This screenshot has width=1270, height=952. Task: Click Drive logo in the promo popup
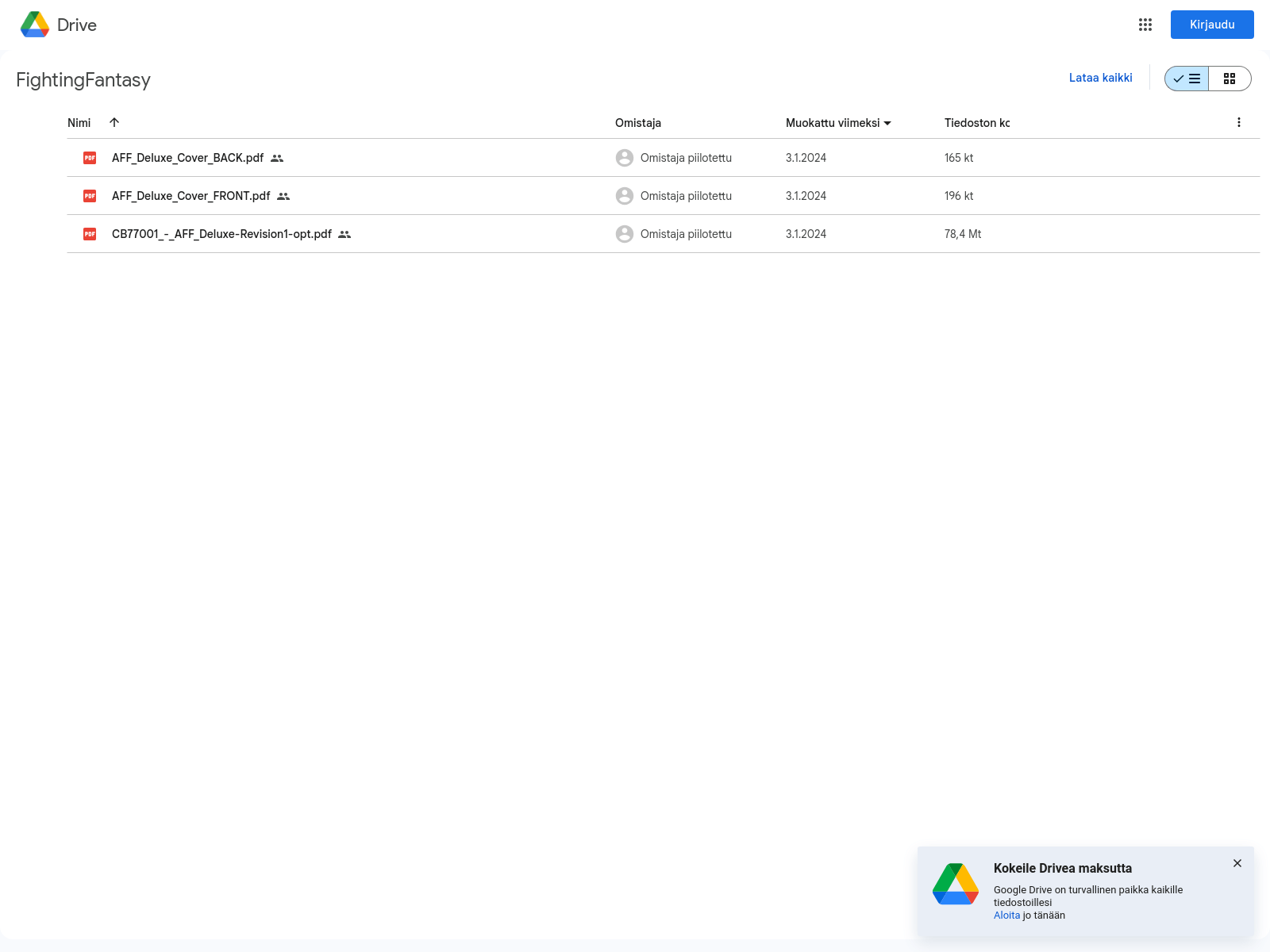click(956, 884)
